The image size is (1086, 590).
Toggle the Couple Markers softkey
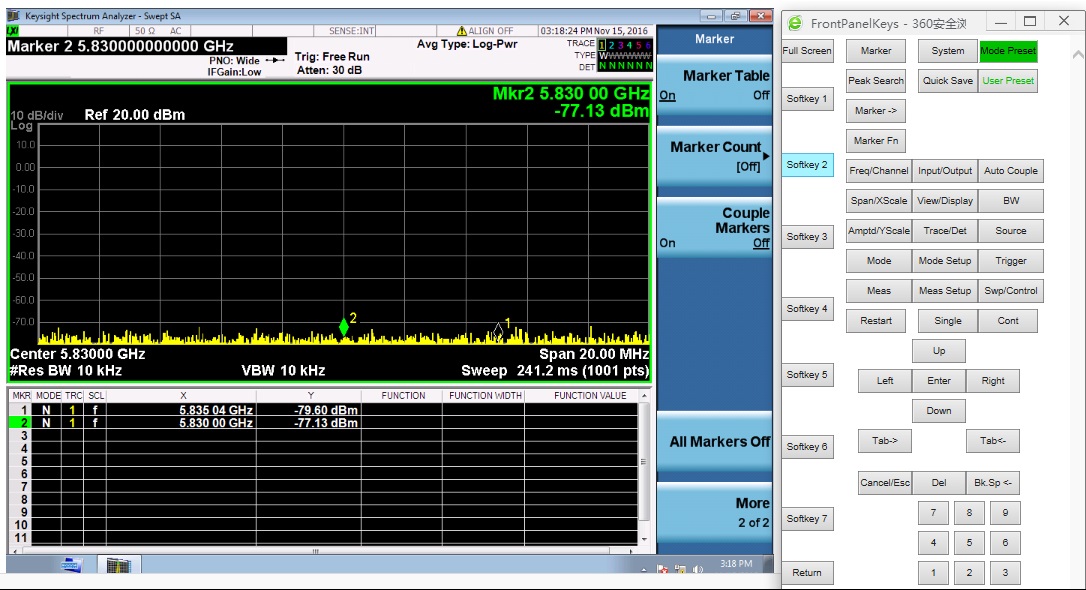714,228
